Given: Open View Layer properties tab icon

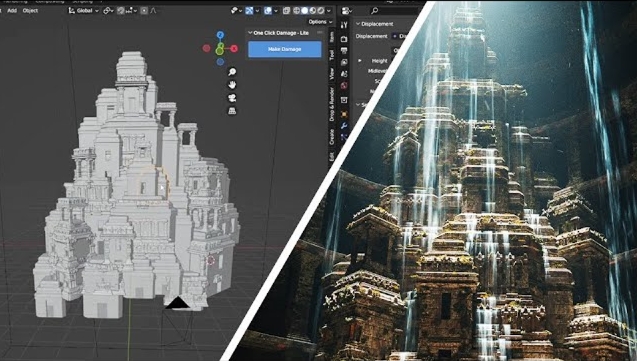Looking at the screenshot, I should pos(344,62).
